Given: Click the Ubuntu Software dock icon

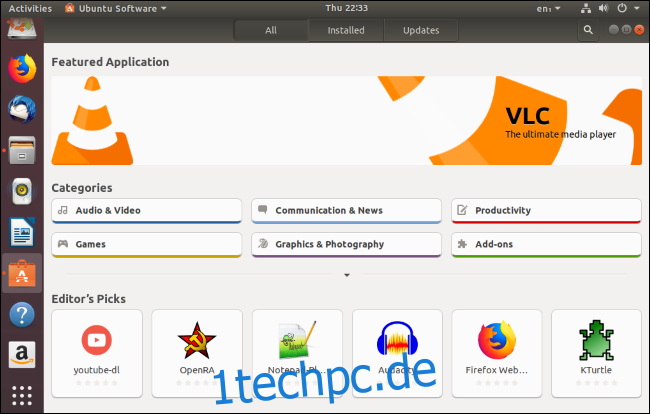Looking at the screenshot, I should click(22, 273).
